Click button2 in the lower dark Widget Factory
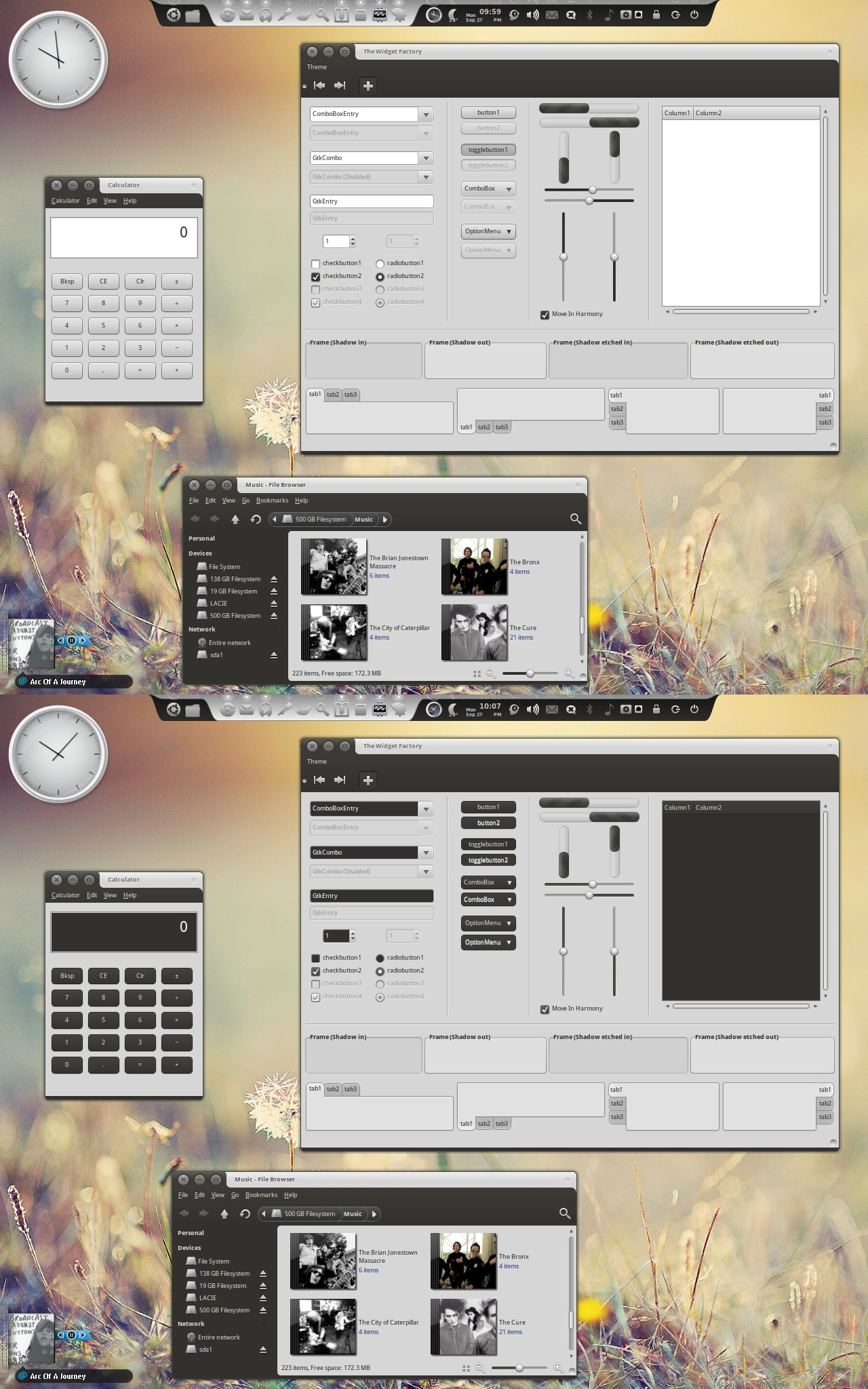The height and width of the screenshot is (1389, 868). coord(488,823)
